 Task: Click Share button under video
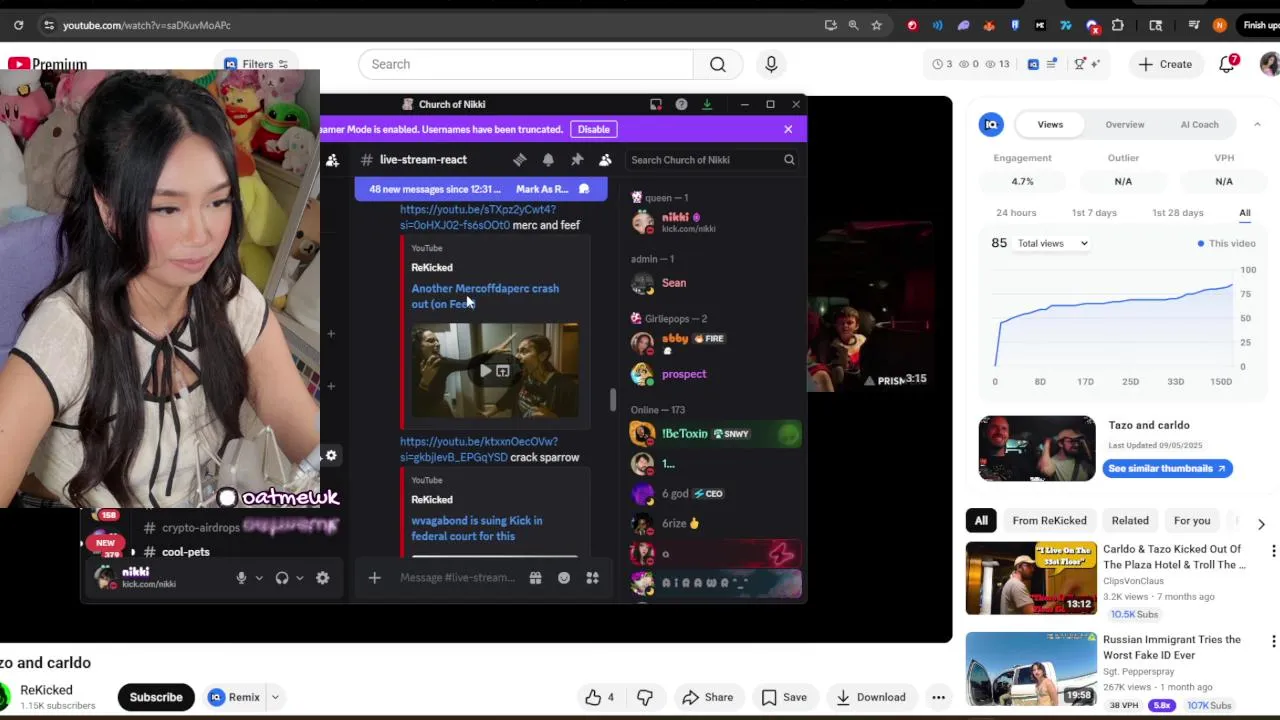pyautogui.click(x=707, y=697)
